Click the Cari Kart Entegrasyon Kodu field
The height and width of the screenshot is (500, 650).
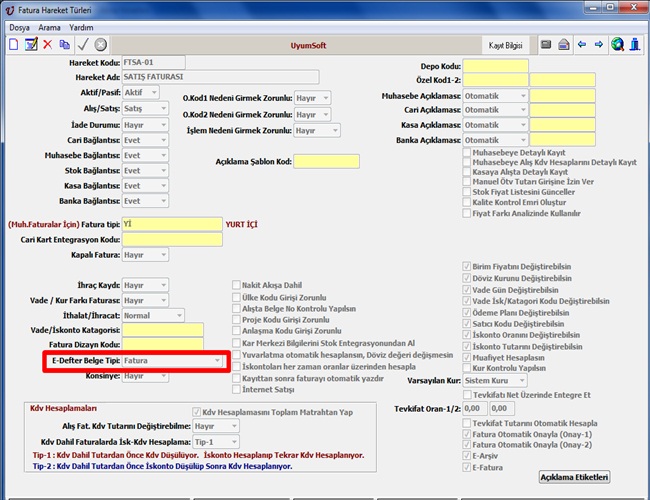click(172, 240)
